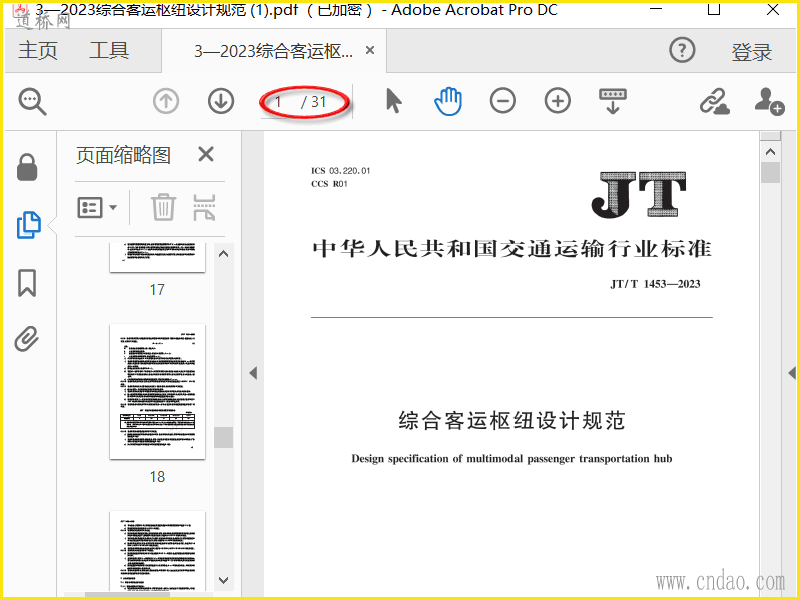Maximize the Acrobat window

coord(714,9)
